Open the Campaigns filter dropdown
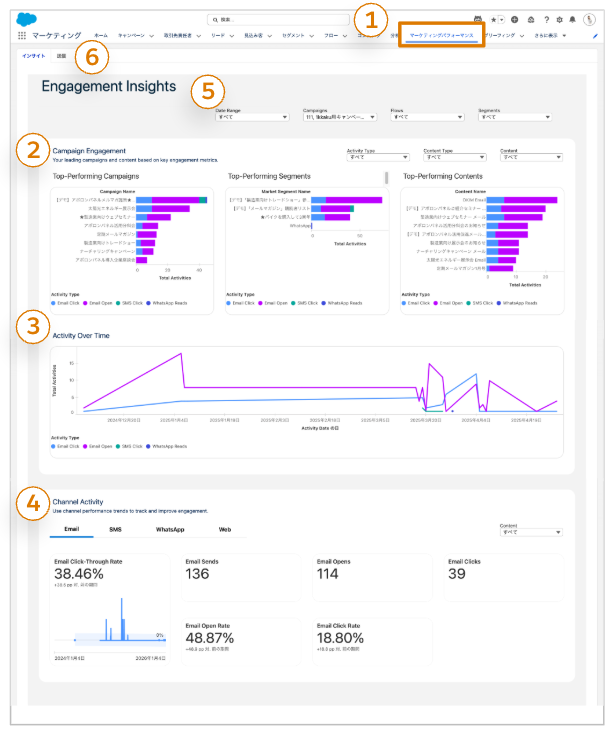The image size is (615, 731). 340,117
